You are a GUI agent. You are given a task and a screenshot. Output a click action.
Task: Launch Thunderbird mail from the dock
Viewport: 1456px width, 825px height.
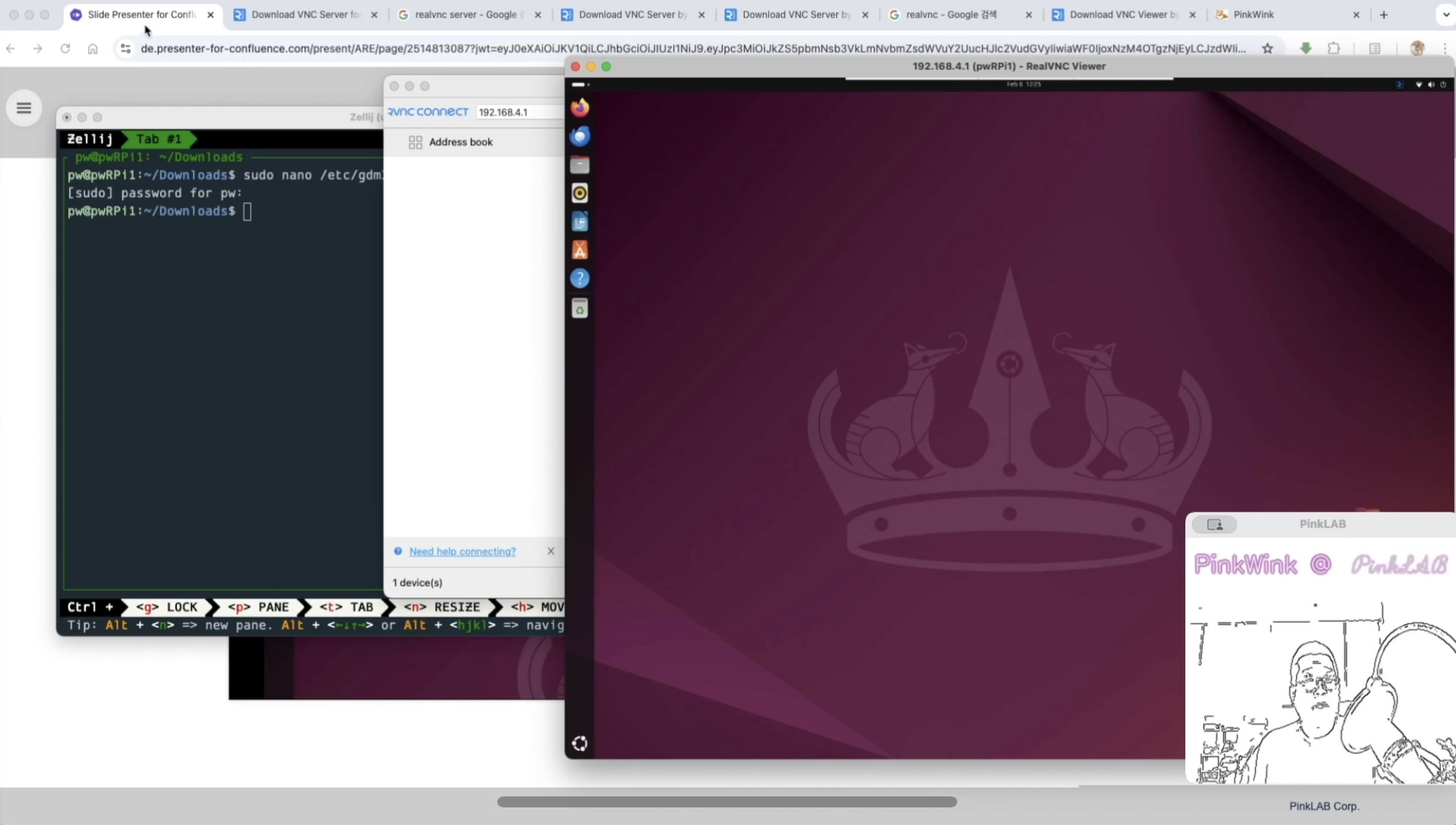click(579, 136)
